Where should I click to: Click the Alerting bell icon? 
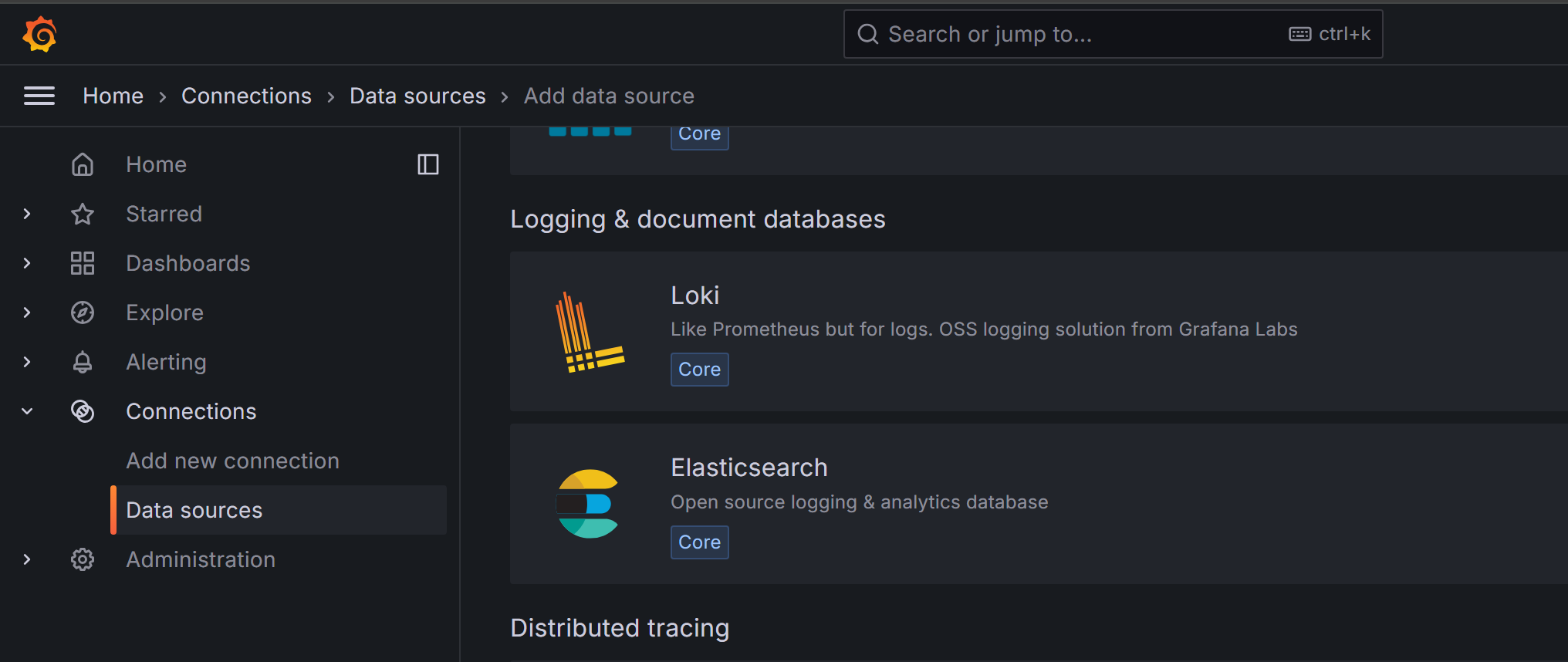pos(83,362)
